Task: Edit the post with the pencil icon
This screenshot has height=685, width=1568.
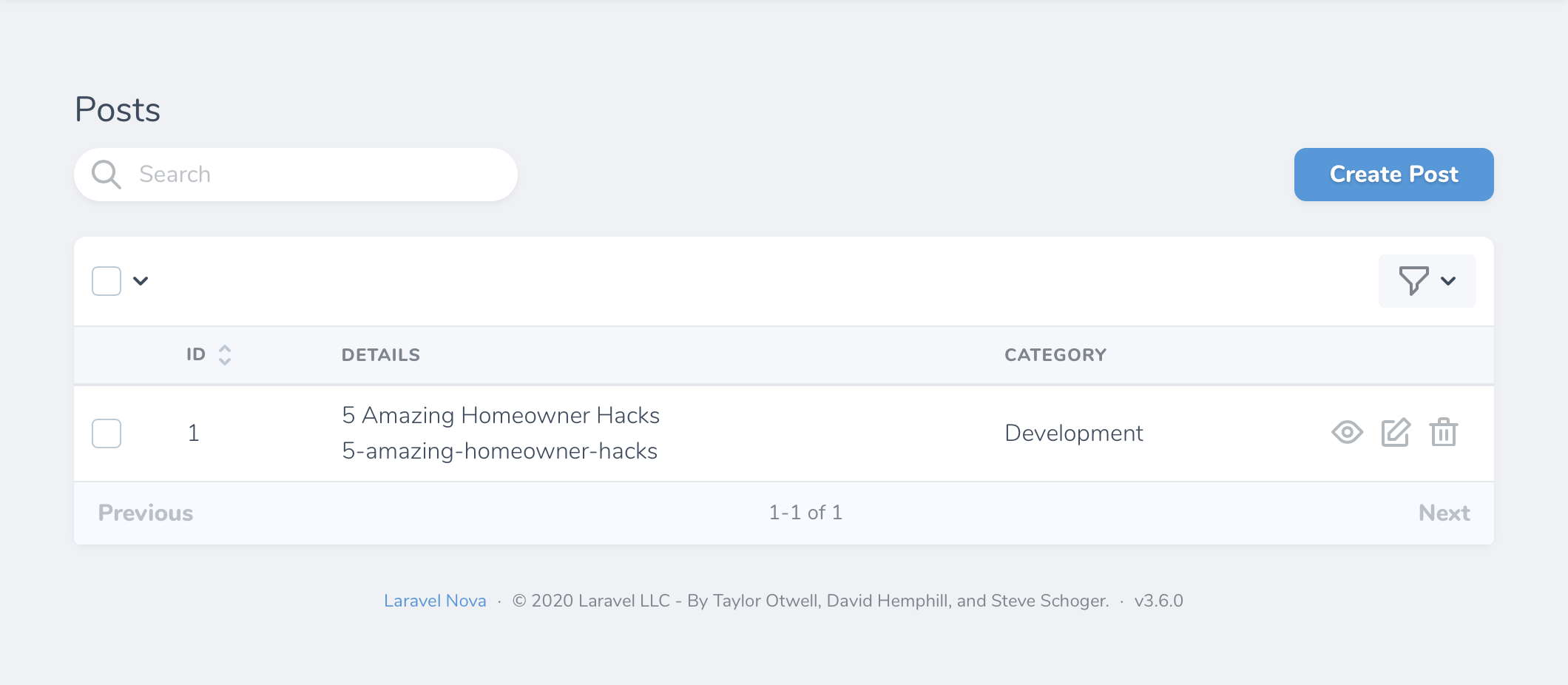Action: (x=1396, y=433)
